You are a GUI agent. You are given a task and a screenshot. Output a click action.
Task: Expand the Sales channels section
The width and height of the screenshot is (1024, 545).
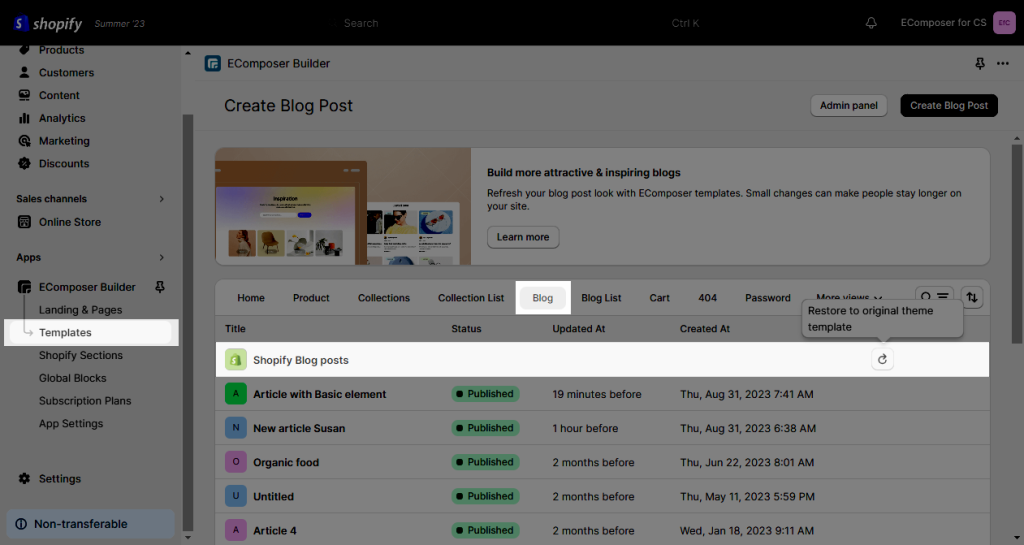161,199
